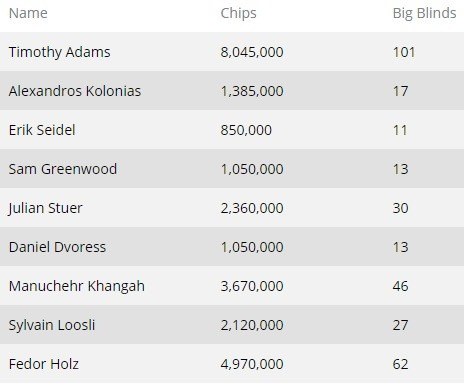
Task: Click Sam Greenwood's name
Action: pos(63,169)
